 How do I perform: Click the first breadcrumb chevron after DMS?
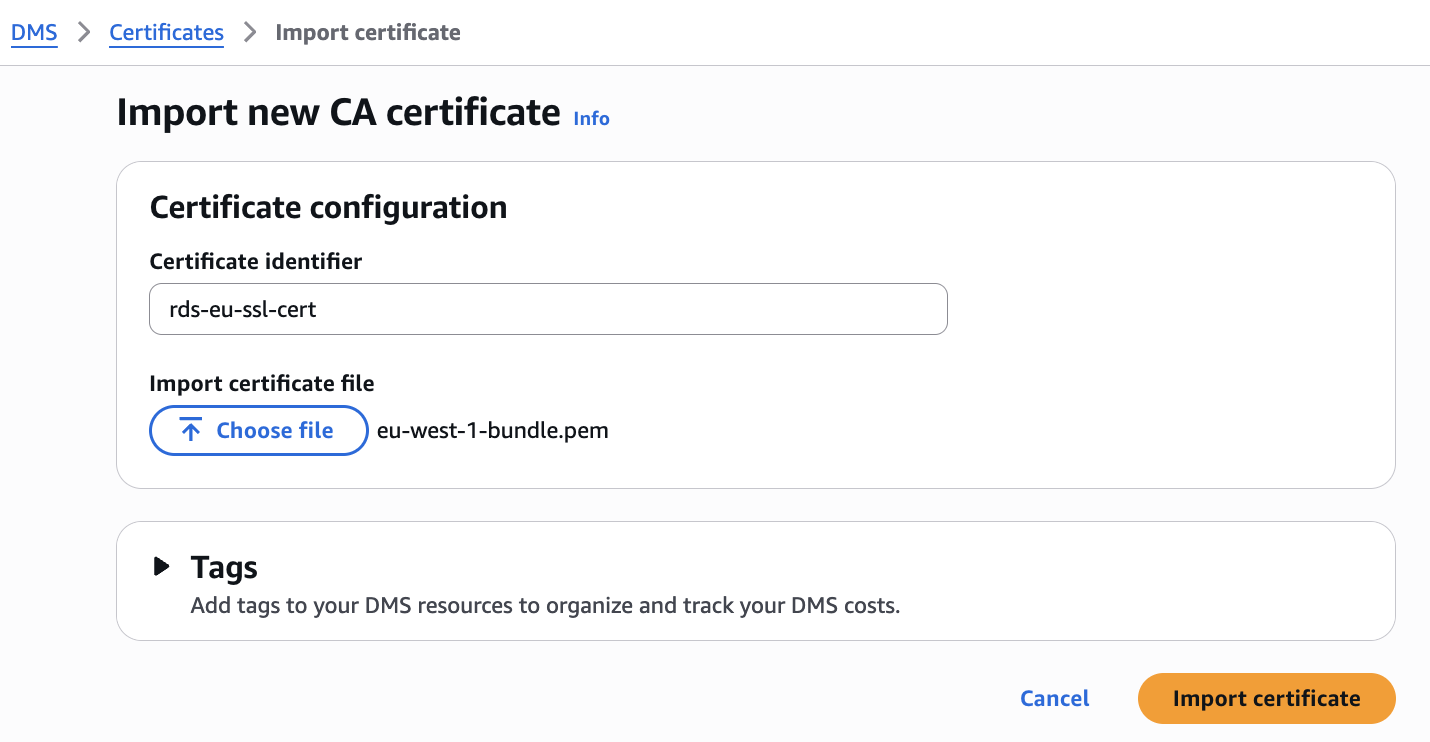pyautogui.click(x=83, y=32)
